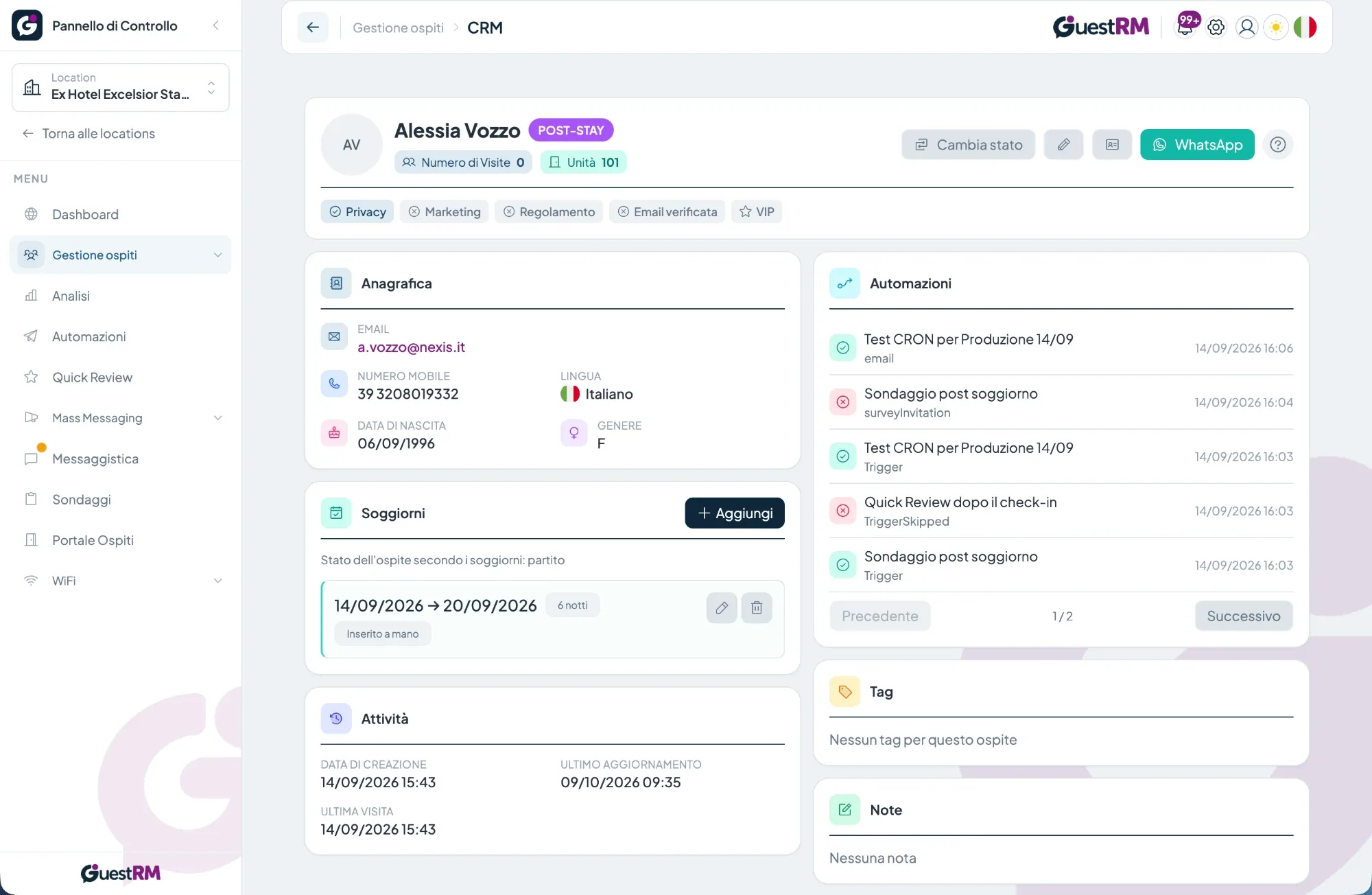The width and height of the screenshot is (1372, 895).
Task: Change language via Italian flag
Action: point(1305,27)
